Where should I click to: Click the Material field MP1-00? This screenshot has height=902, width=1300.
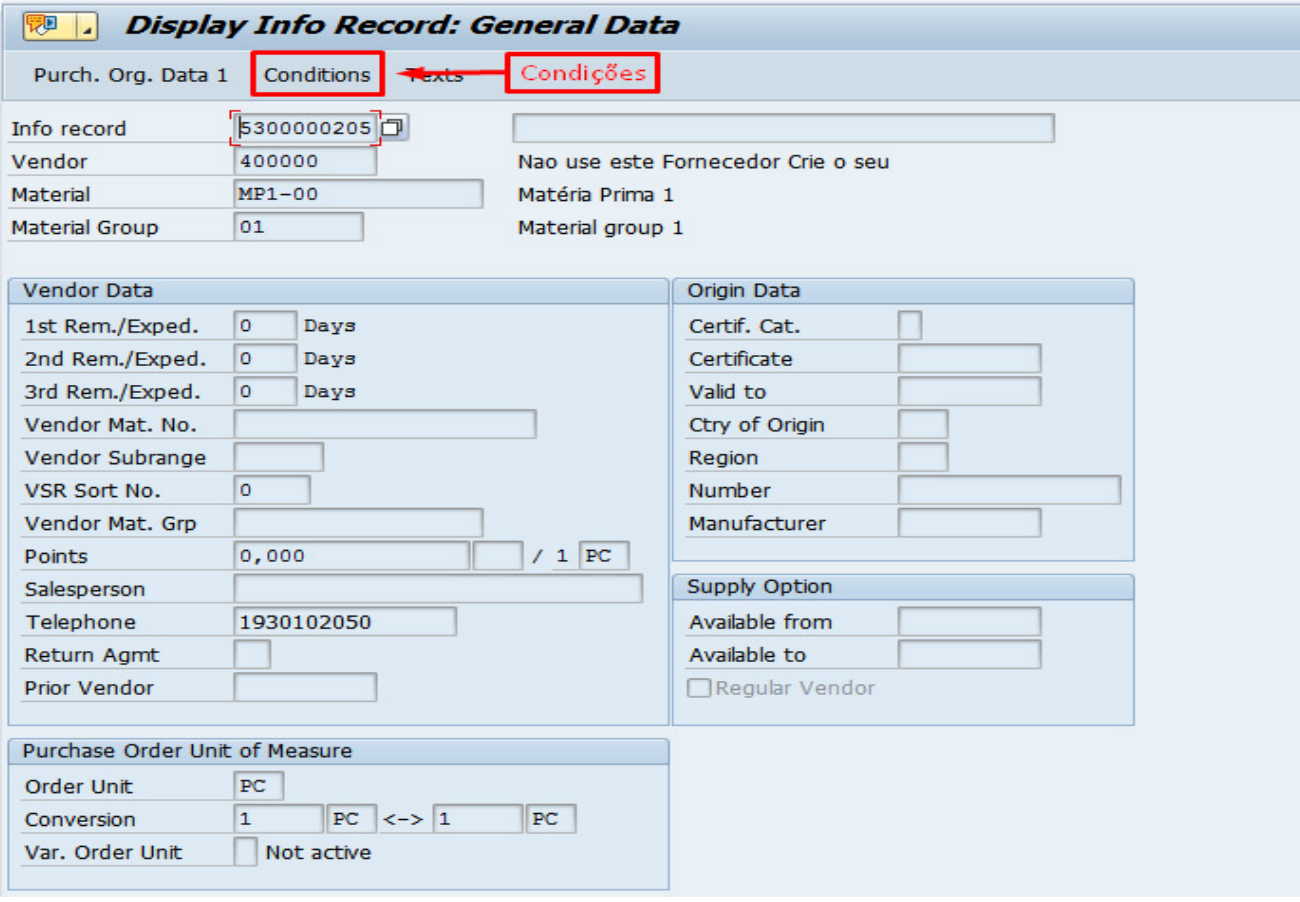tap(358, 194)
